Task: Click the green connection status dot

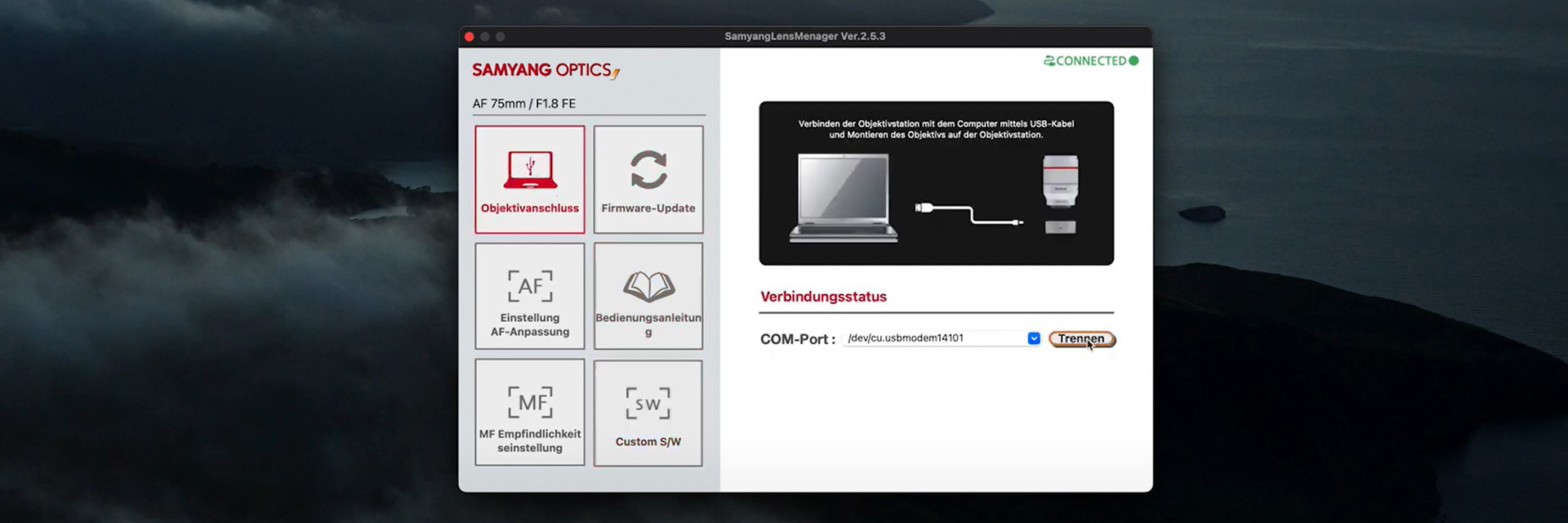Action: click(x=1134, y=60)
